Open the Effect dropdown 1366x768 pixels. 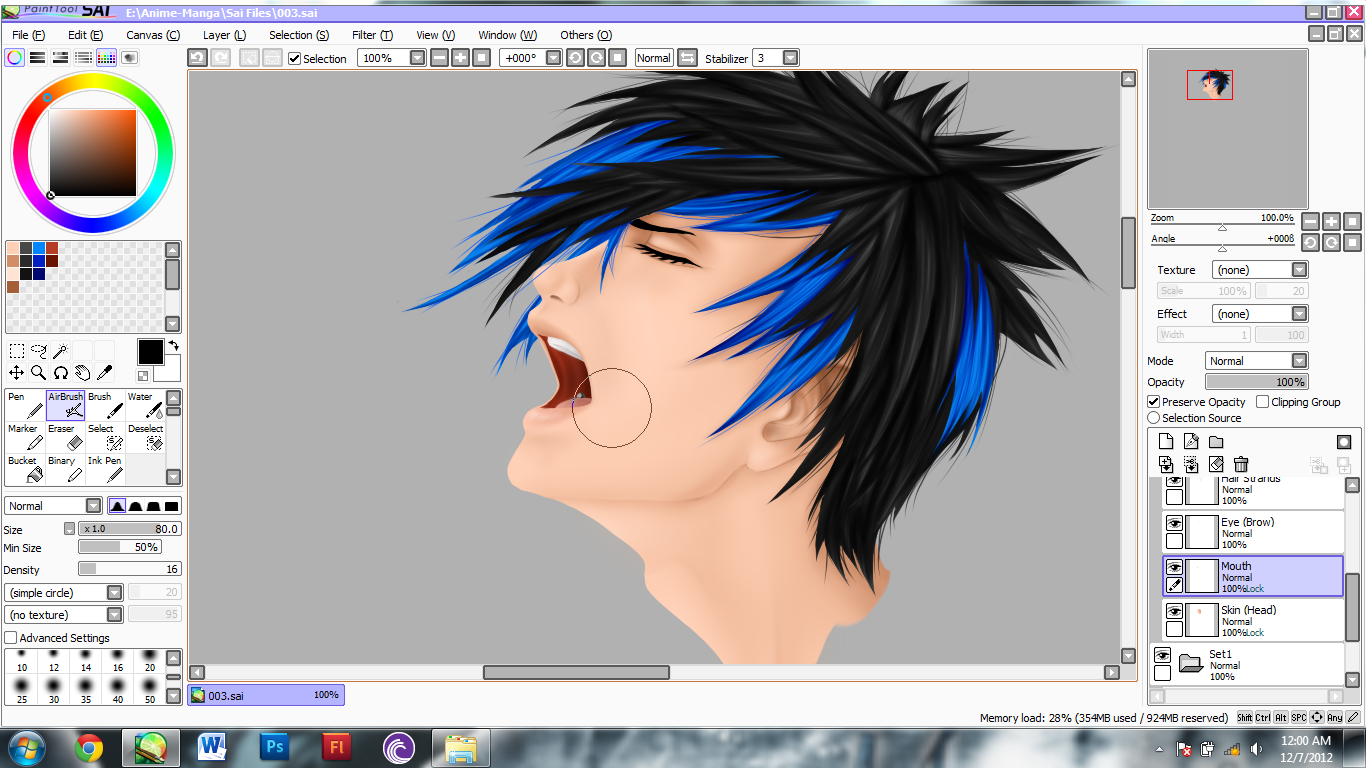tap(1299, 314)
